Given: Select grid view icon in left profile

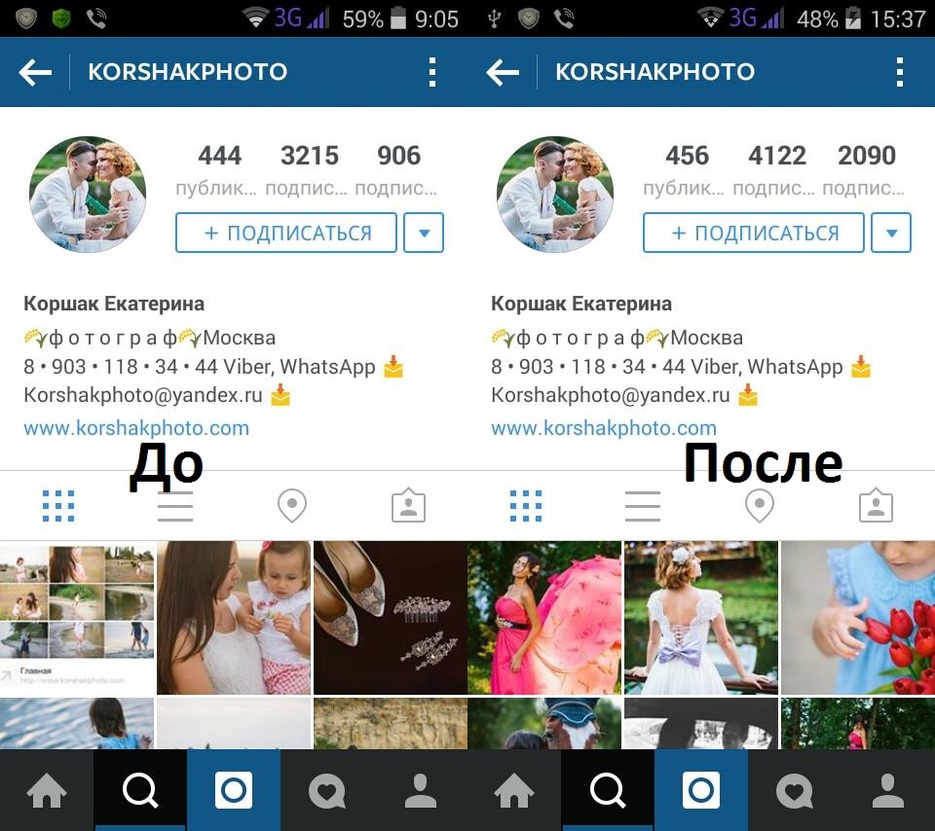Looking at the screenshot, I should pos(58,506).
